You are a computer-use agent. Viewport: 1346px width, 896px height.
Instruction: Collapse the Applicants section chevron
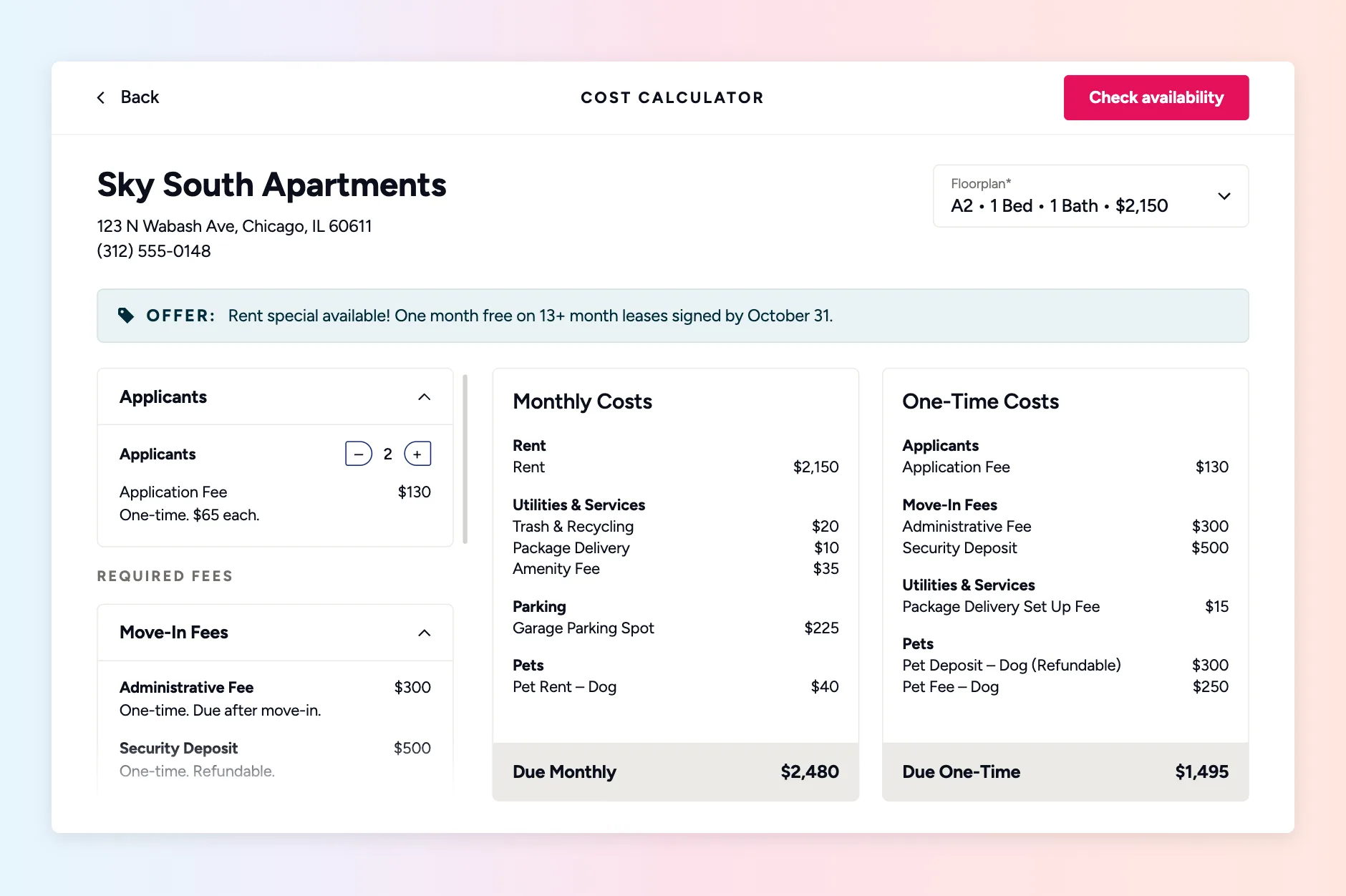coord(424,397)
